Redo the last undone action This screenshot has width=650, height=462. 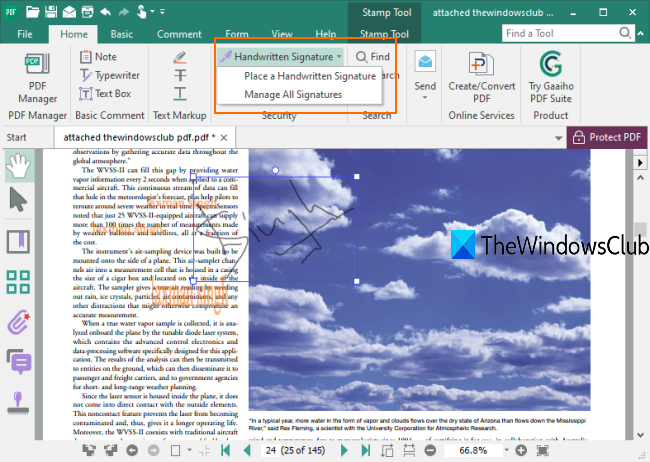point(124,12)
